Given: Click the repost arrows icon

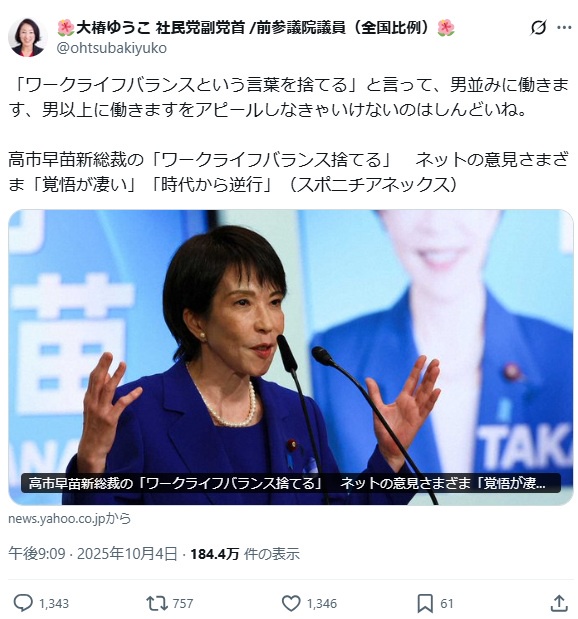Looking at the screenshot, I should click(x=157, y=603).
